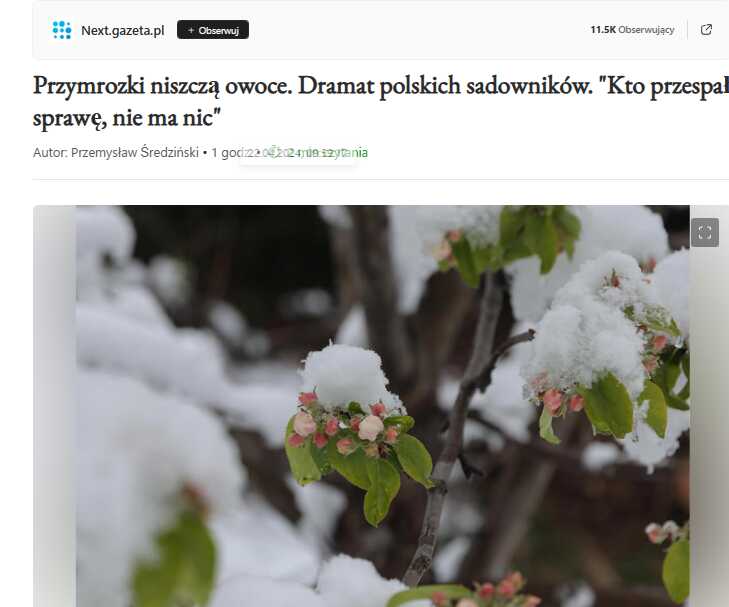
Task: Click plus sign on Obserwuj button
Action: click(191, 30)
